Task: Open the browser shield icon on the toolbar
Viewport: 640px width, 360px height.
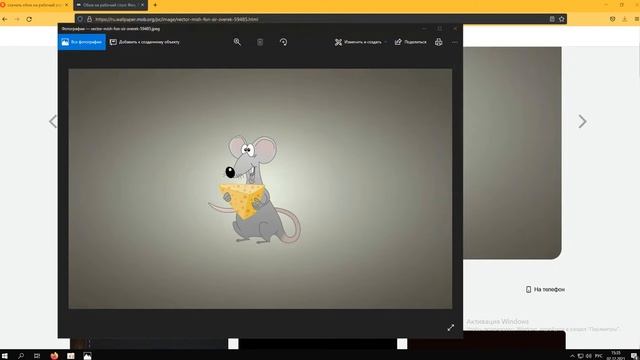Action: tap(613, 19)
